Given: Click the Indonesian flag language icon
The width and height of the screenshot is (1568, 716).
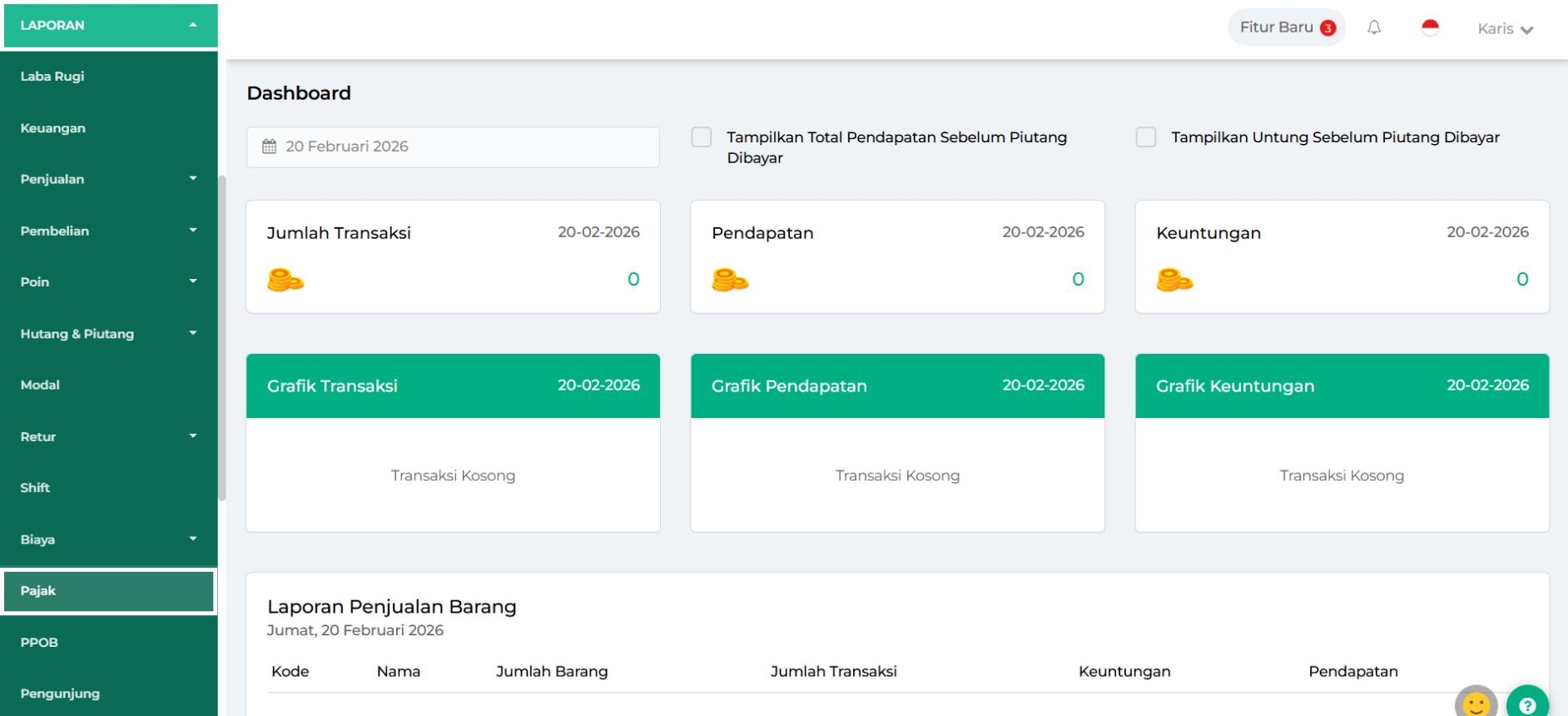Looking at the screenshot, I should pyautogui.click(x=1430, y=28).
